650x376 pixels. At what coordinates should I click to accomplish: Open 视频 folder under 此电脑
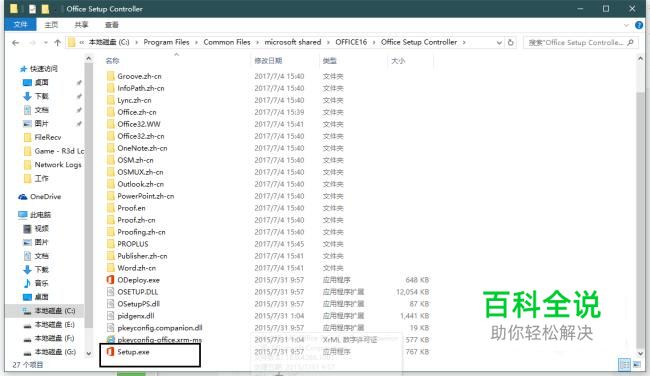(36, 228)
